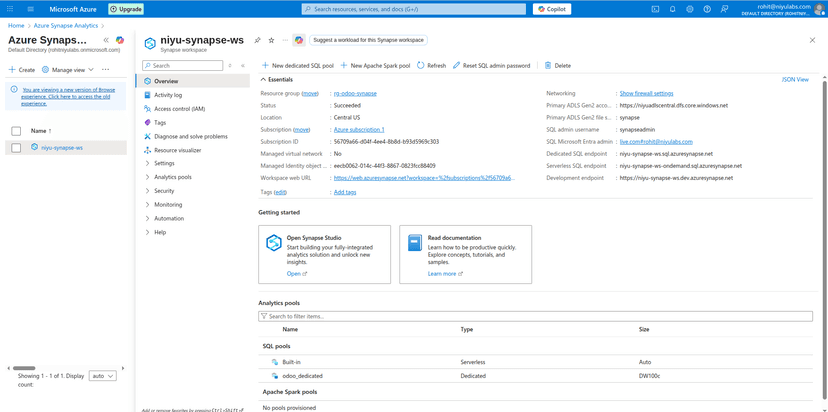Screen dimensions: 828x412
Task: Click the Read documentation book icon
Action: 415,243
